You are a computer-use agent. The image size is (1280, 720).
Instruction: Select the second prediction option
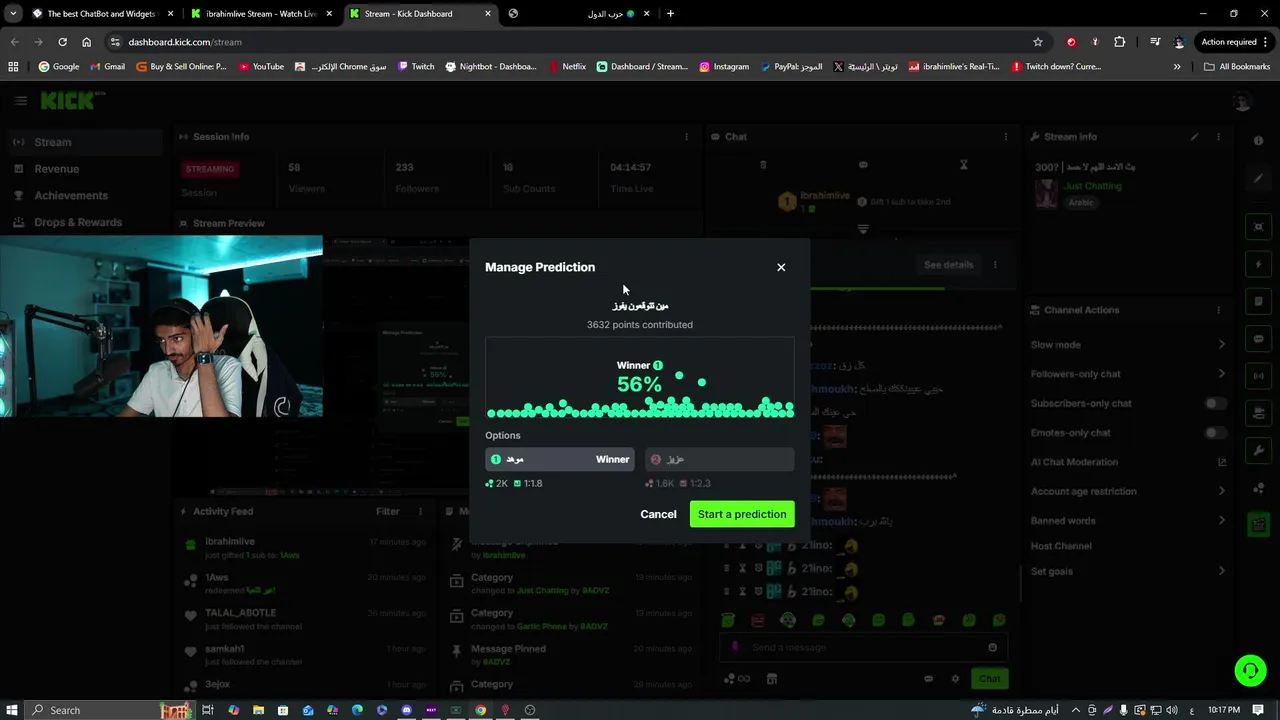(720, 459)
